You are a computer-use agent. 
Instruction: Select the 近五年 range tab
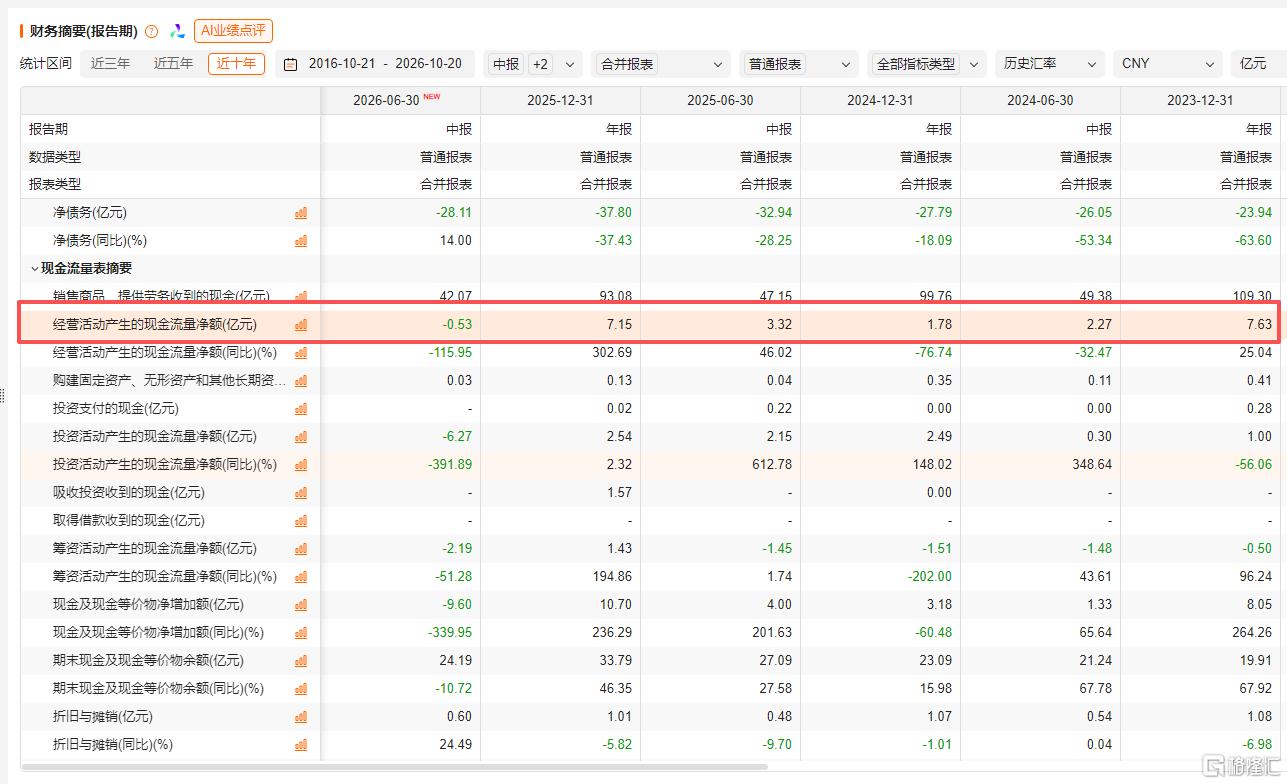point(173,64)
